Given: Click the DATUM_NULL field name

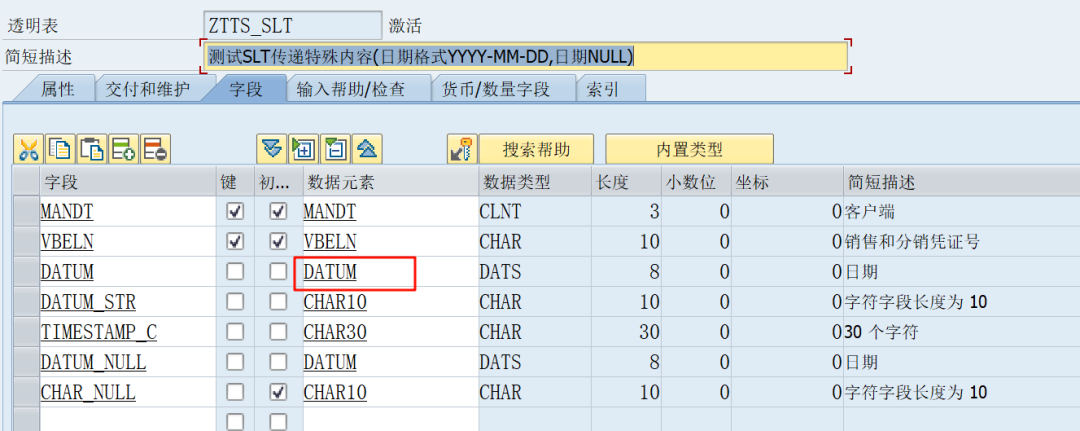Looking at the screenshot, I should [93, 362].
